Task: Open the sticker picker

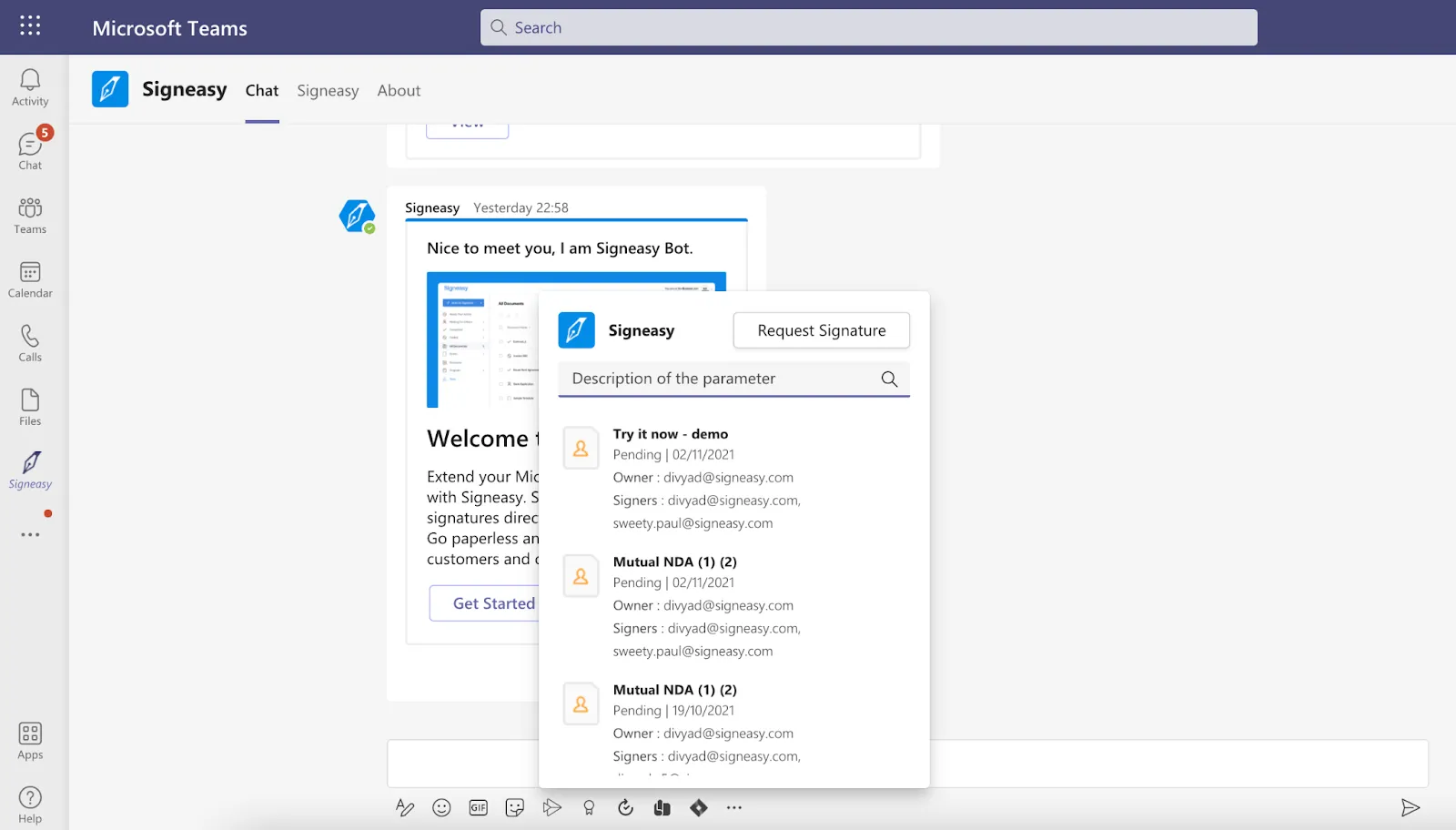Action: (x=515, y=807)
